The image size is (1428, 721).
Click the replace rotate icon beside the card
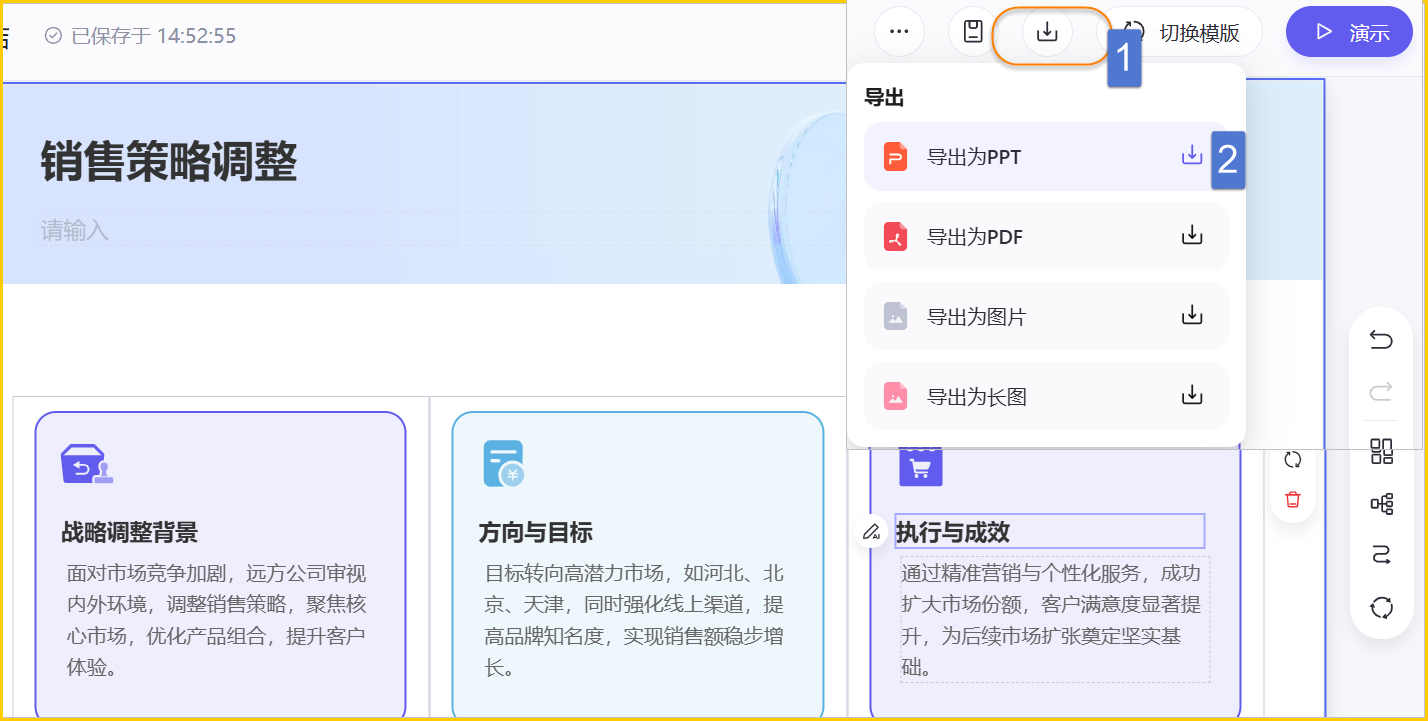(x=1293, y=459)
